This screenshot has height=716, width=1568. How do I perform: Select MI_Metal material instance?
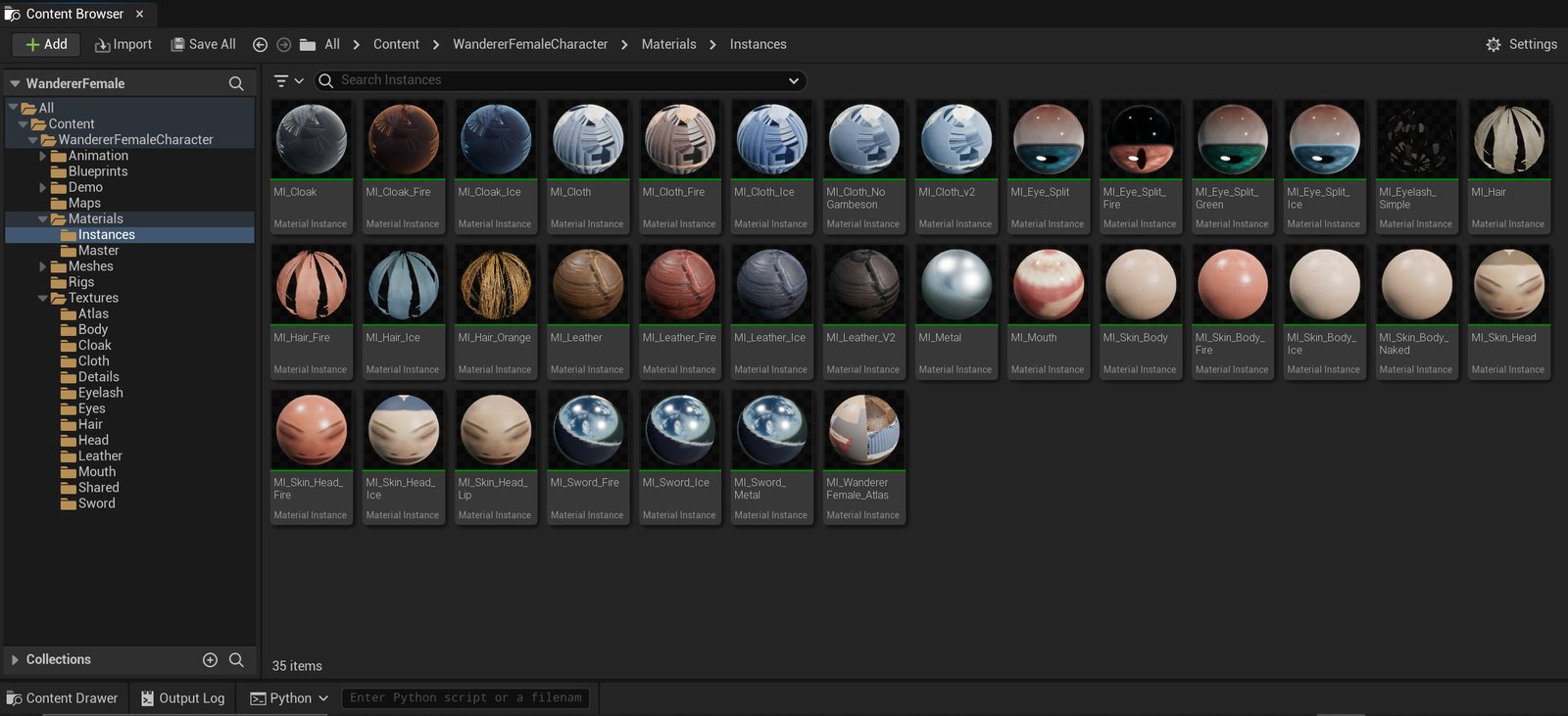point(955,311)
